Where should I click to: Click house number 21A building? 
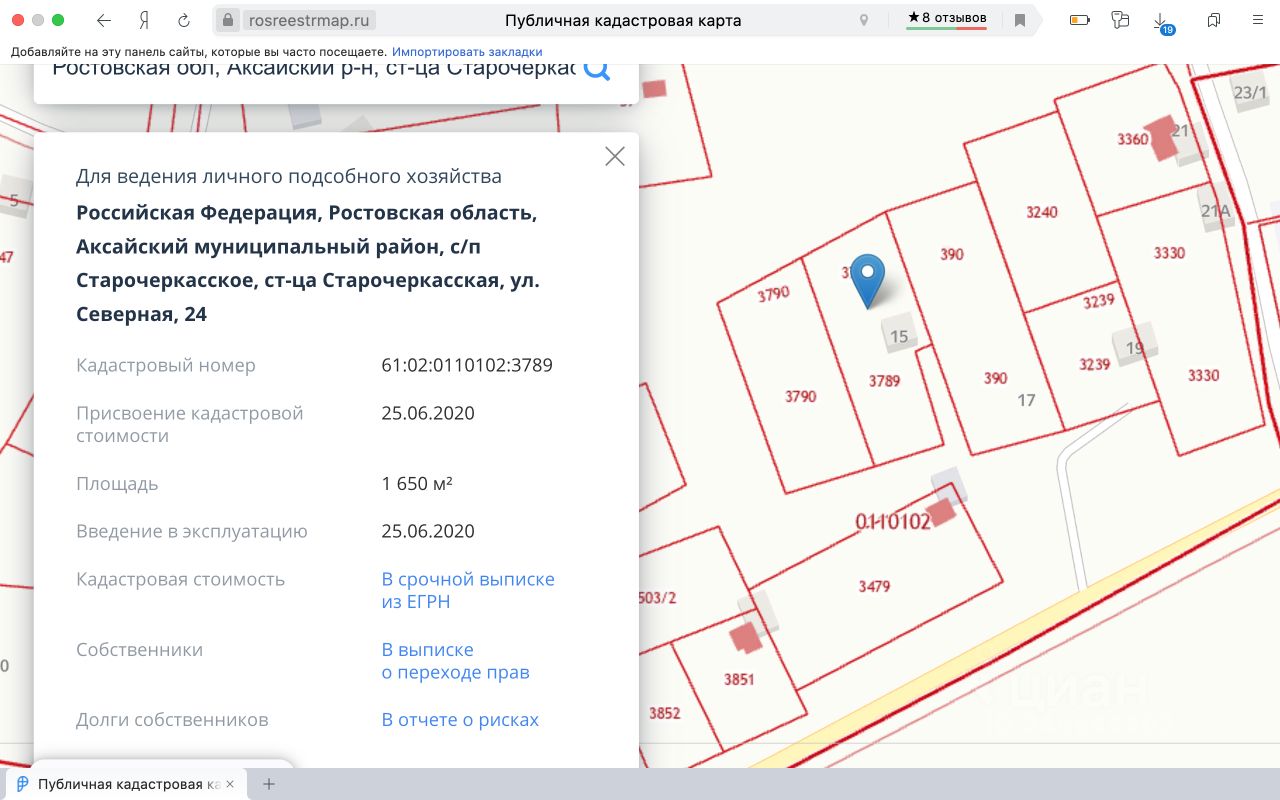tap(1216, 209)
